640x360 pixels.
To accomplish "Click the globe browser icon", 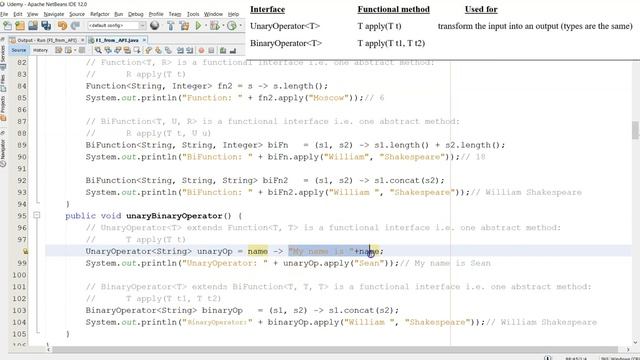I will [x=155, y=25].
